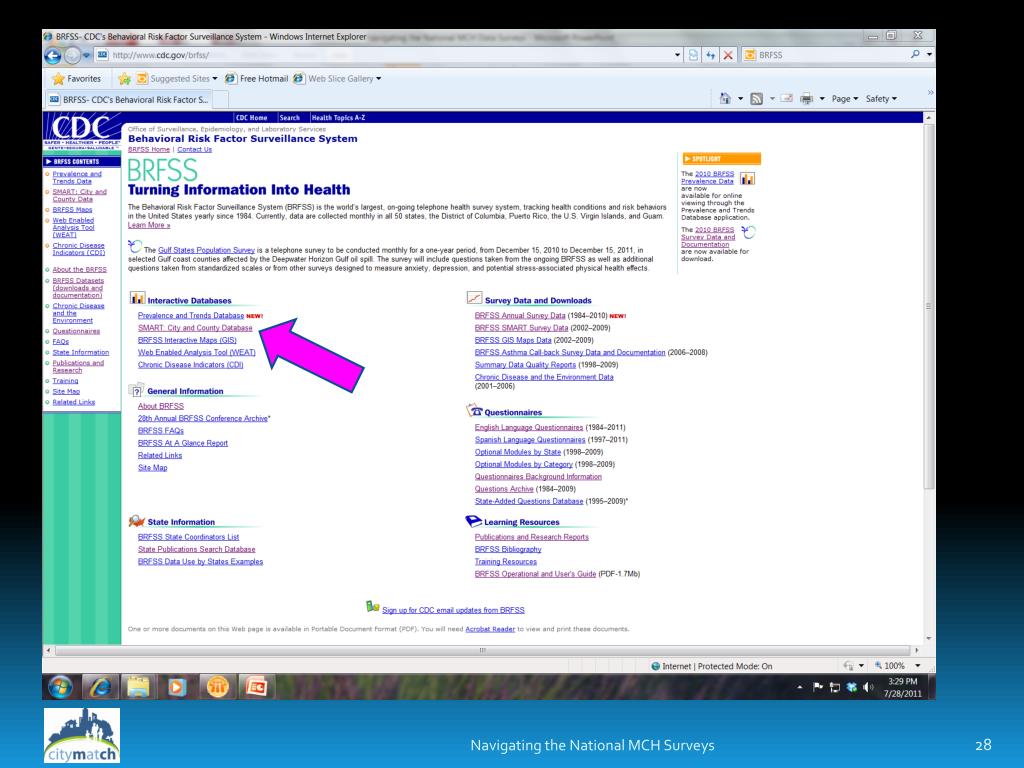Click Internet Explorer taskbar icon
This screenshot has height=768, width=1024.
[x=100, y=687]
